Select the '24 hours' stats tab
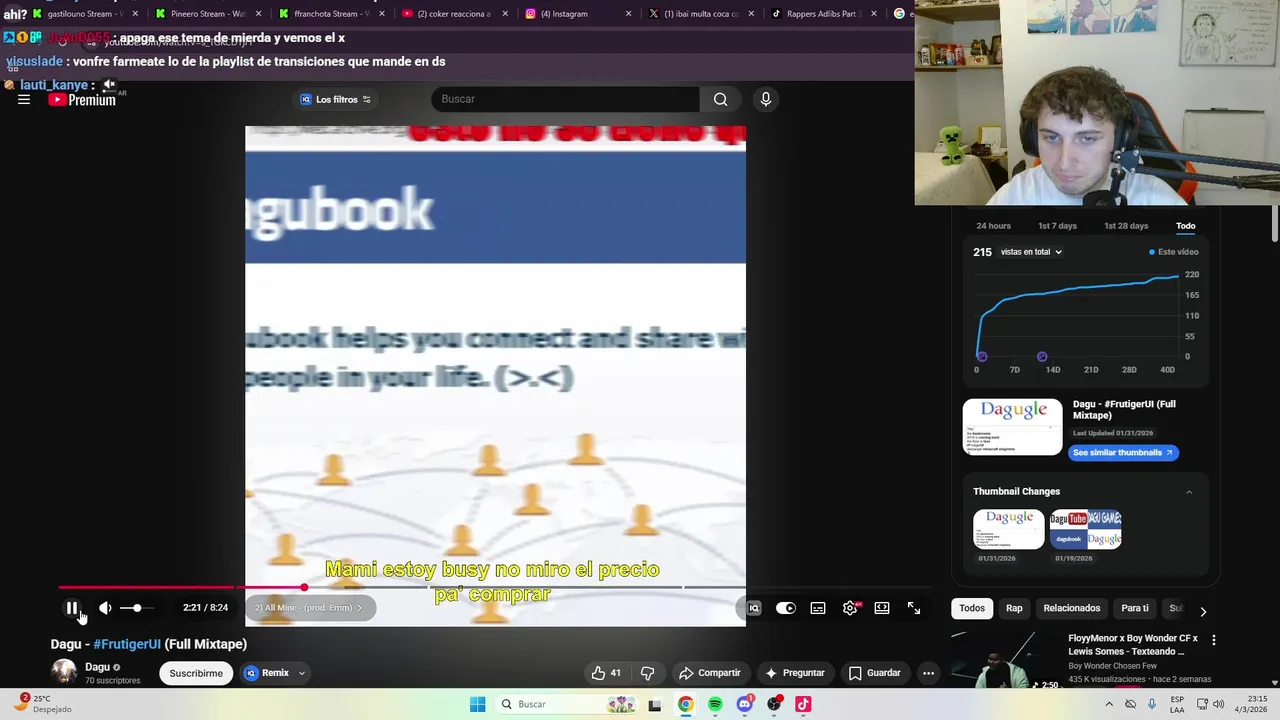Viewport: 1280px width, 720px height. (993, 226)
